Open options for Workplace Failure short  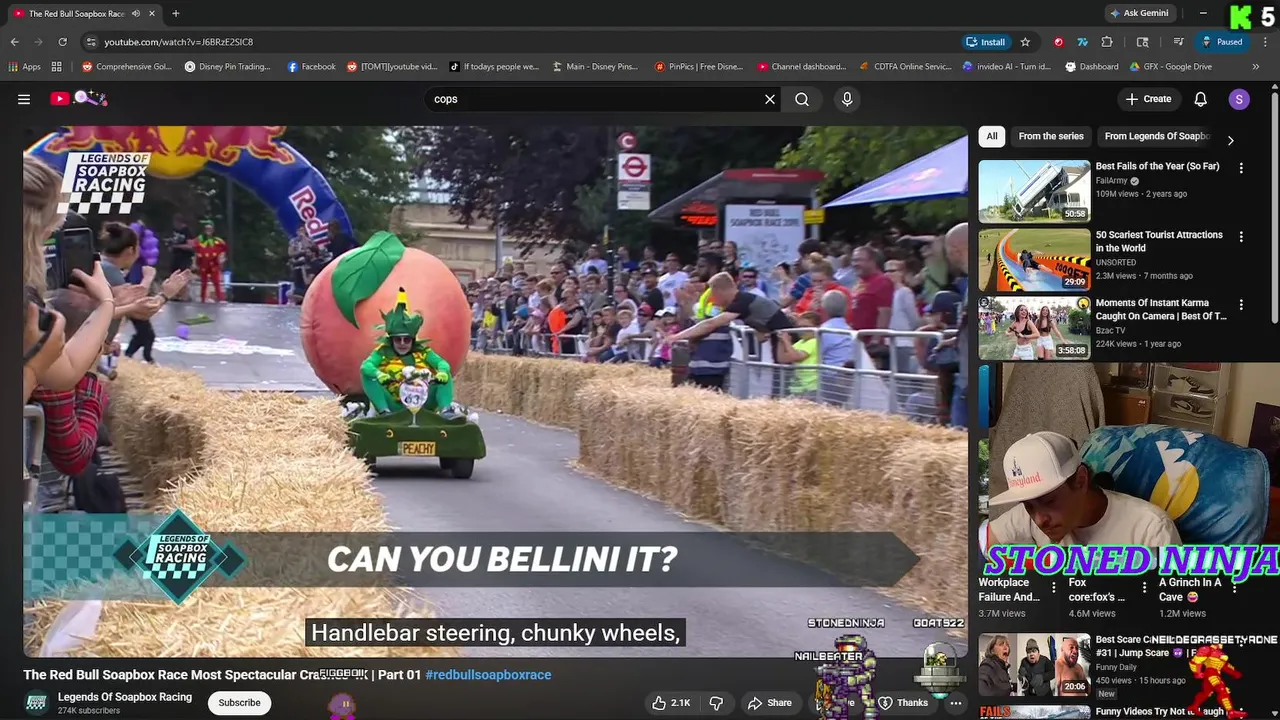click(x=1053, y=589)
